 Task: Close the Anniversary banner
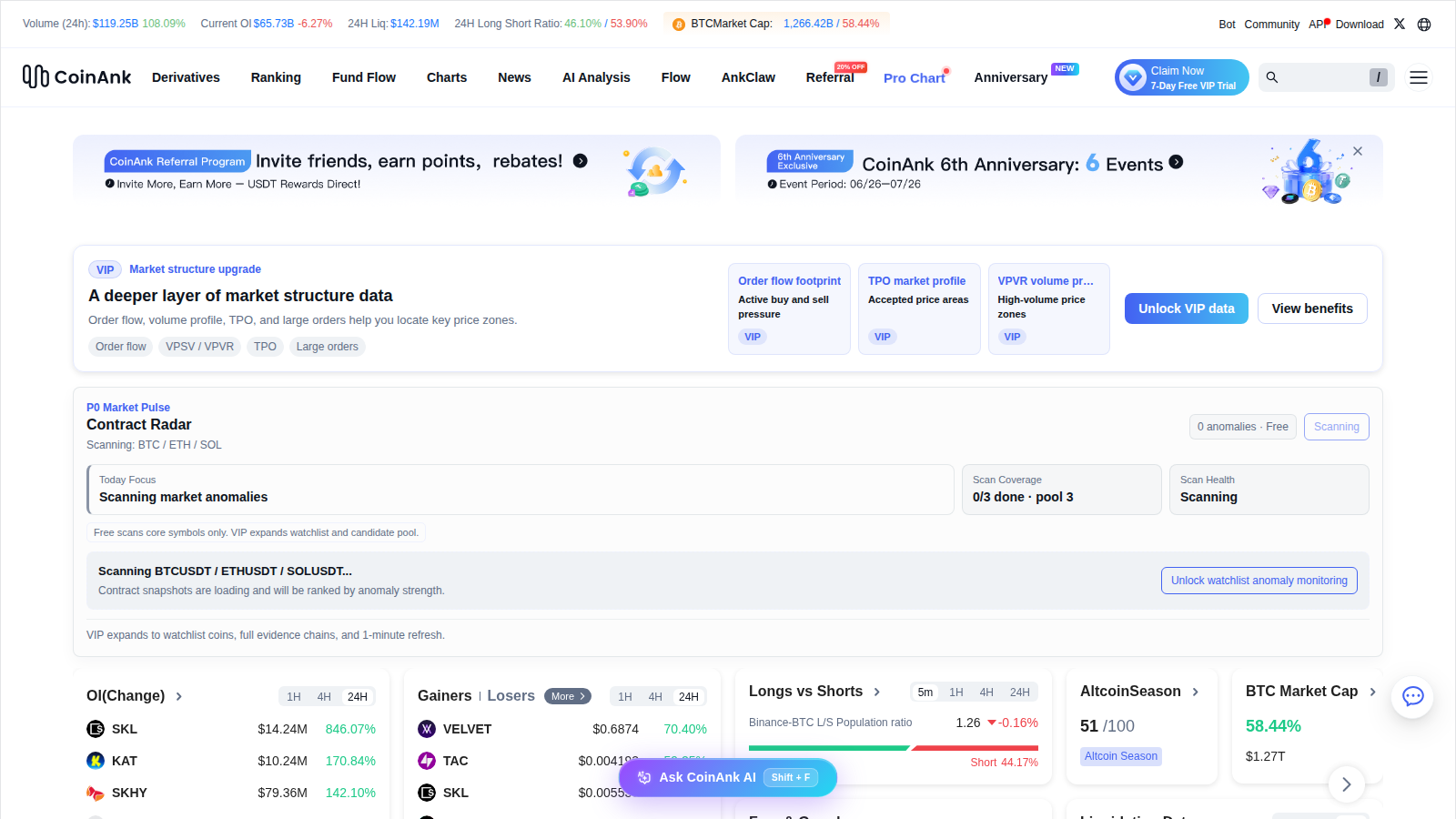1358,151
